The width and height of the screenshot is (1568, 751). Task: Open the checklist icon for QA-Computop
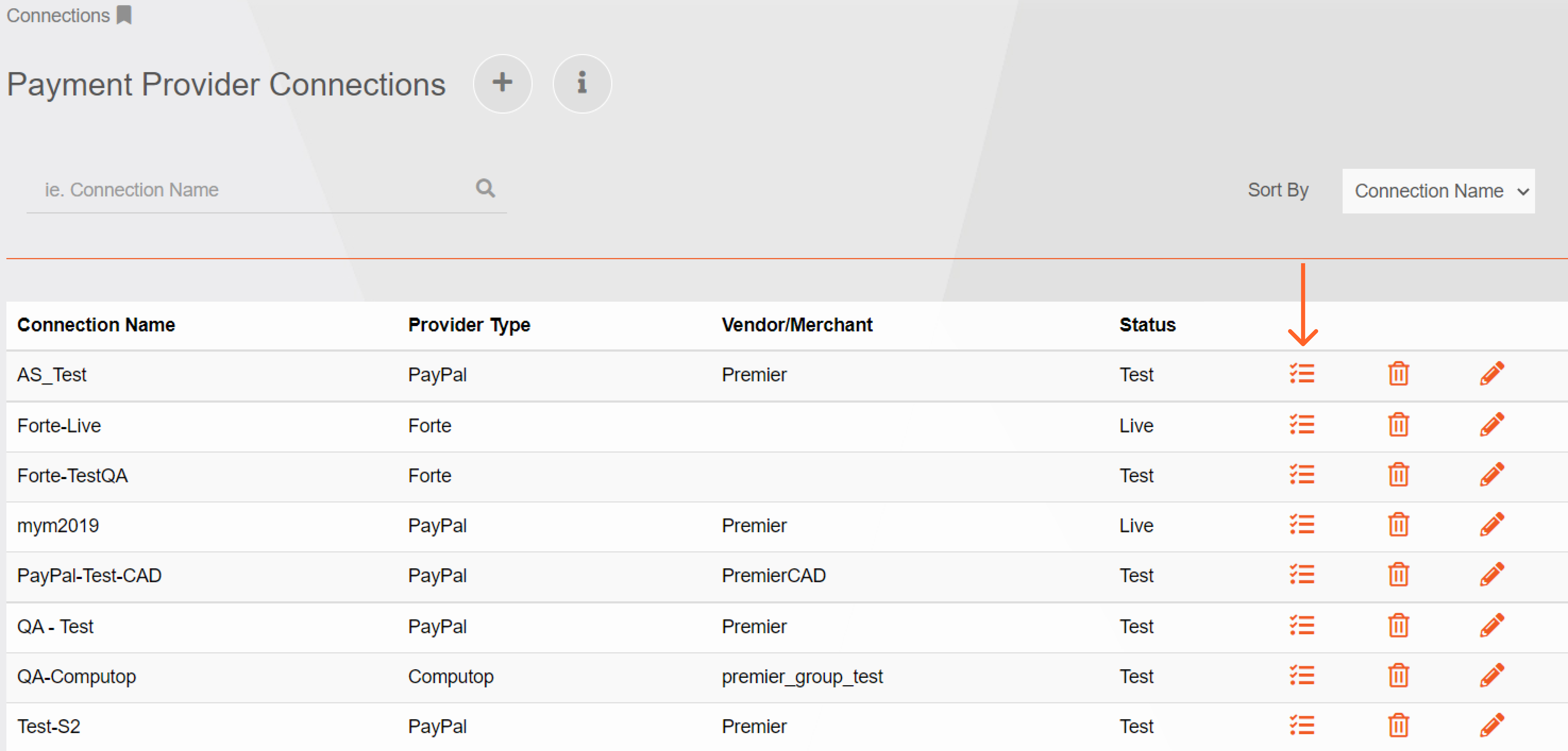coord(1302,676)
